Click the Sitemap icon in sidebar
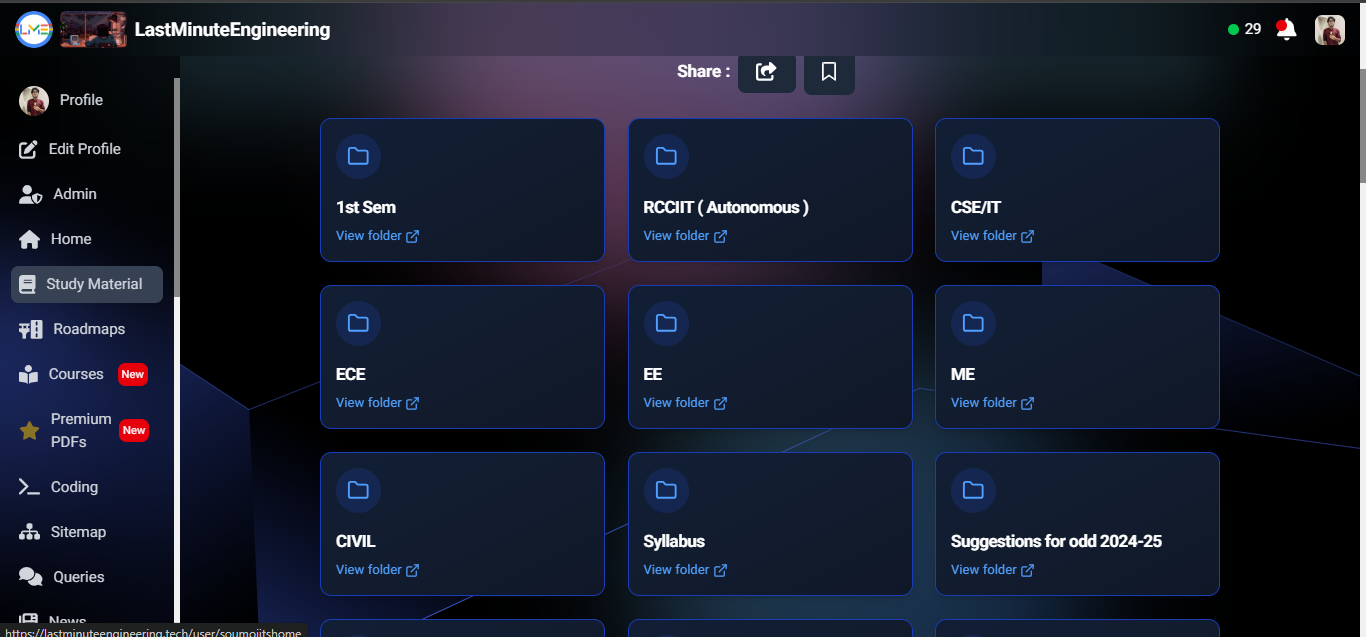Viewport: 1366px width, 637px height. point(31,532)
